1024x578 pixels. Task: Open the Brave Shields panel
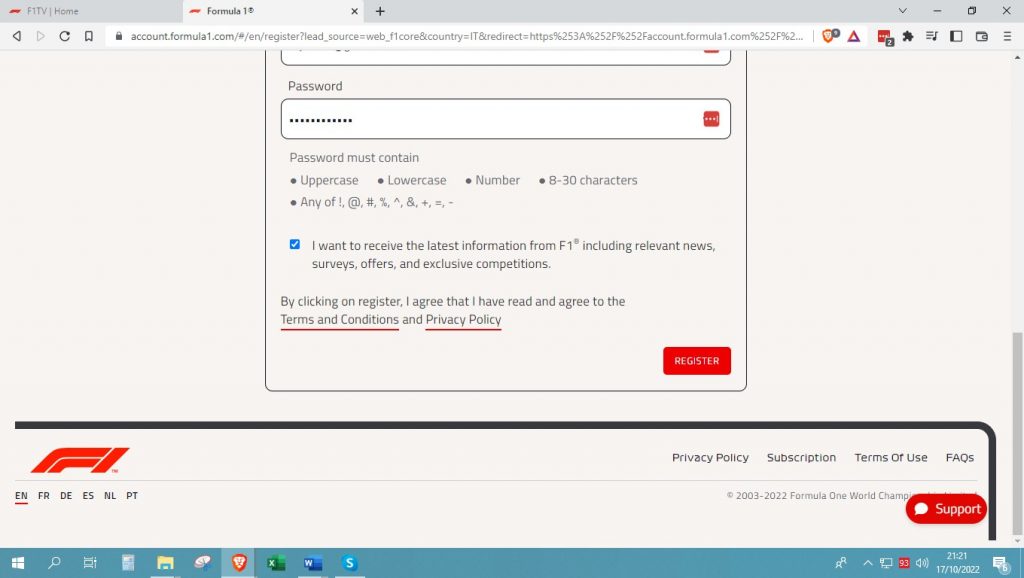(830, 35)
